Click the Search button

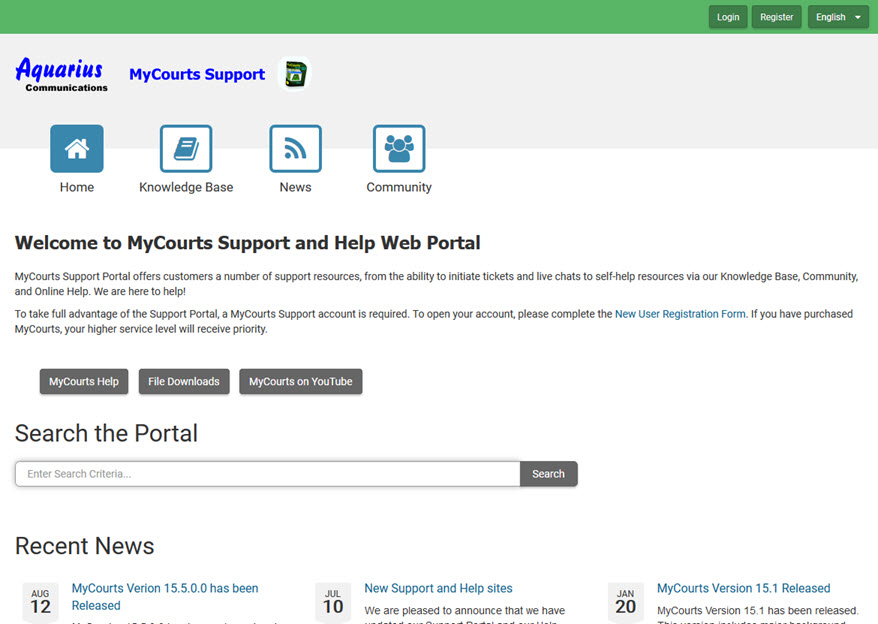coord(548,474)
